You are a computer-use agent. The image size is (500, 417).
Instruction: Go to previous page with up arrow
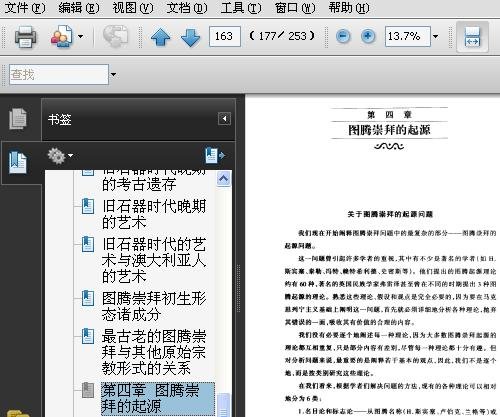click(161, 37)
